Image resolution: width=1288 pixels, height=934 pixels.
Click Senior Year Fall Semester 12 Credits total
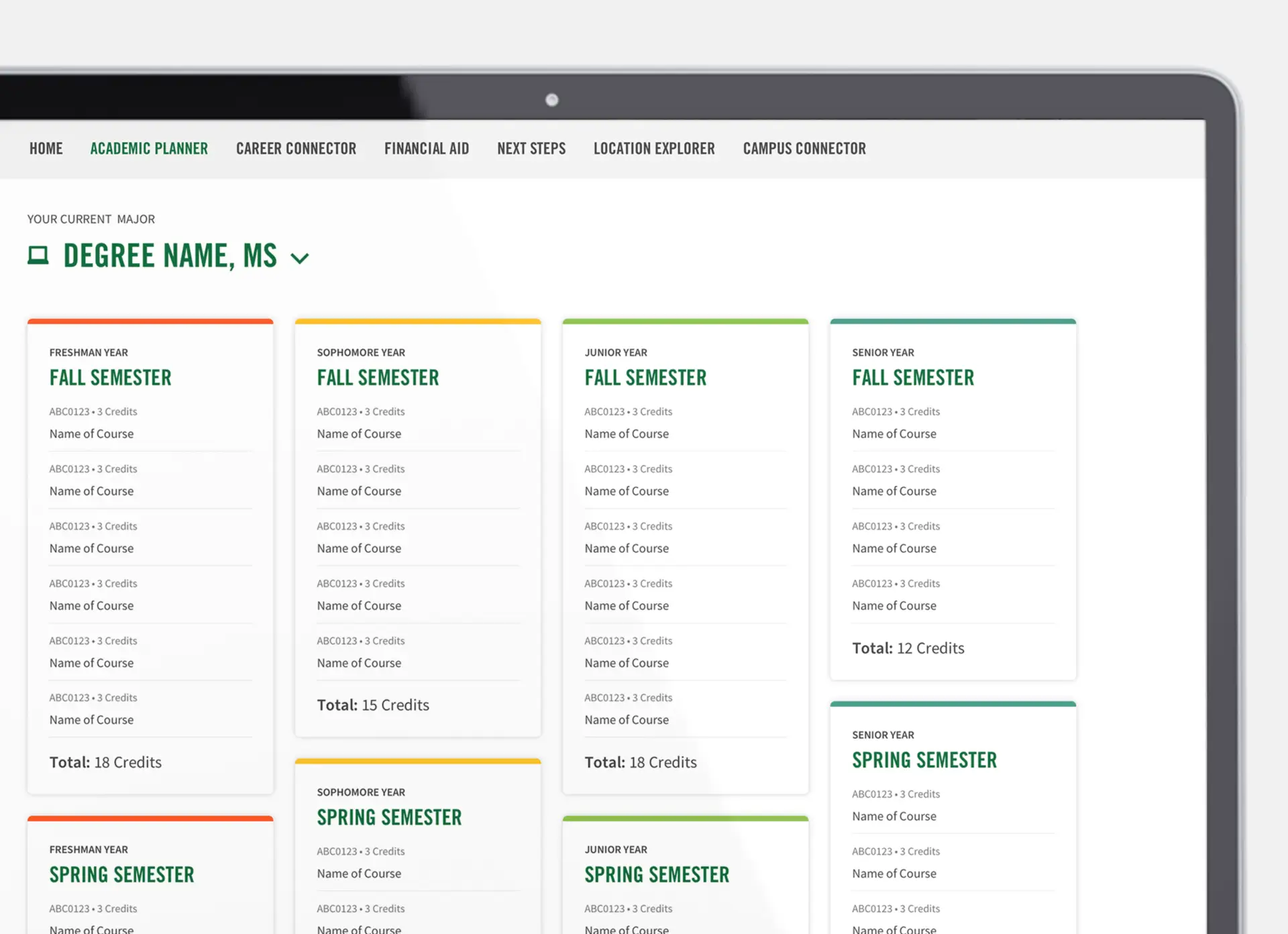click(x=908, y=647)
